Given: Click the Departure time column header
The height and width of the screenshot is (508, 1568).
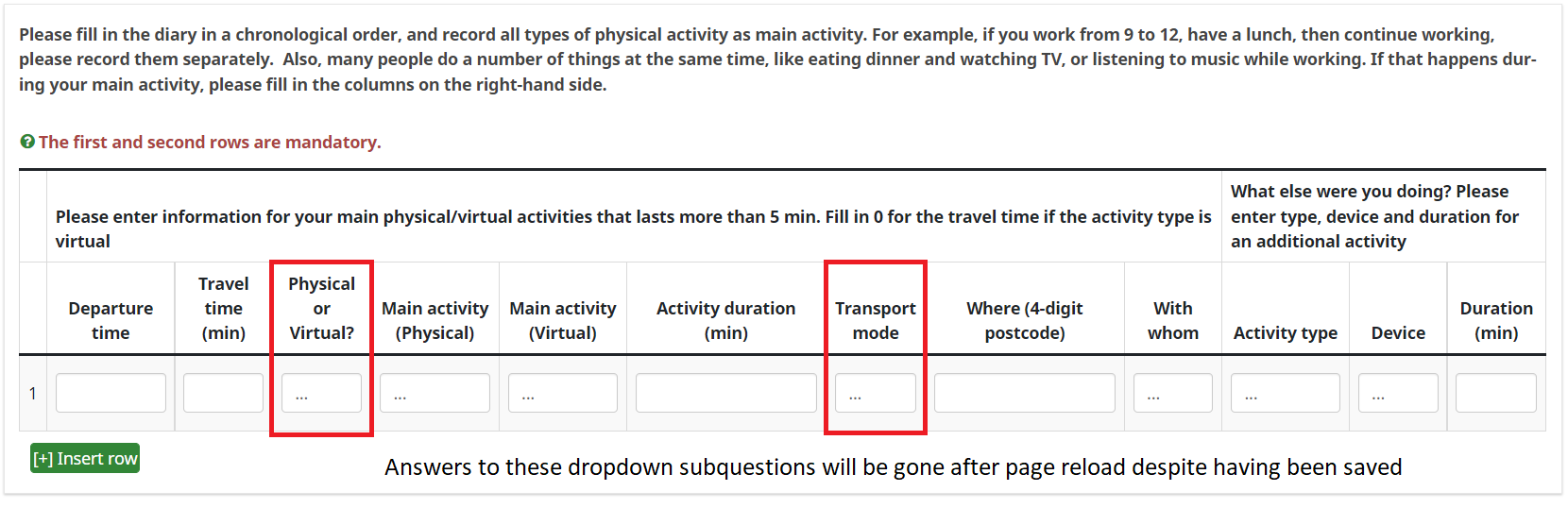Looking at the screenshot, I should click(111, 320).
